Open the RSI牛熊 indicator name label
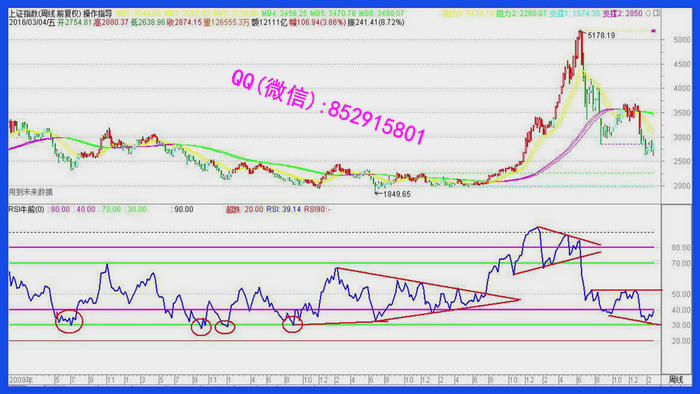700x394 pixels. pyautogui.click(x=26, y=209)
